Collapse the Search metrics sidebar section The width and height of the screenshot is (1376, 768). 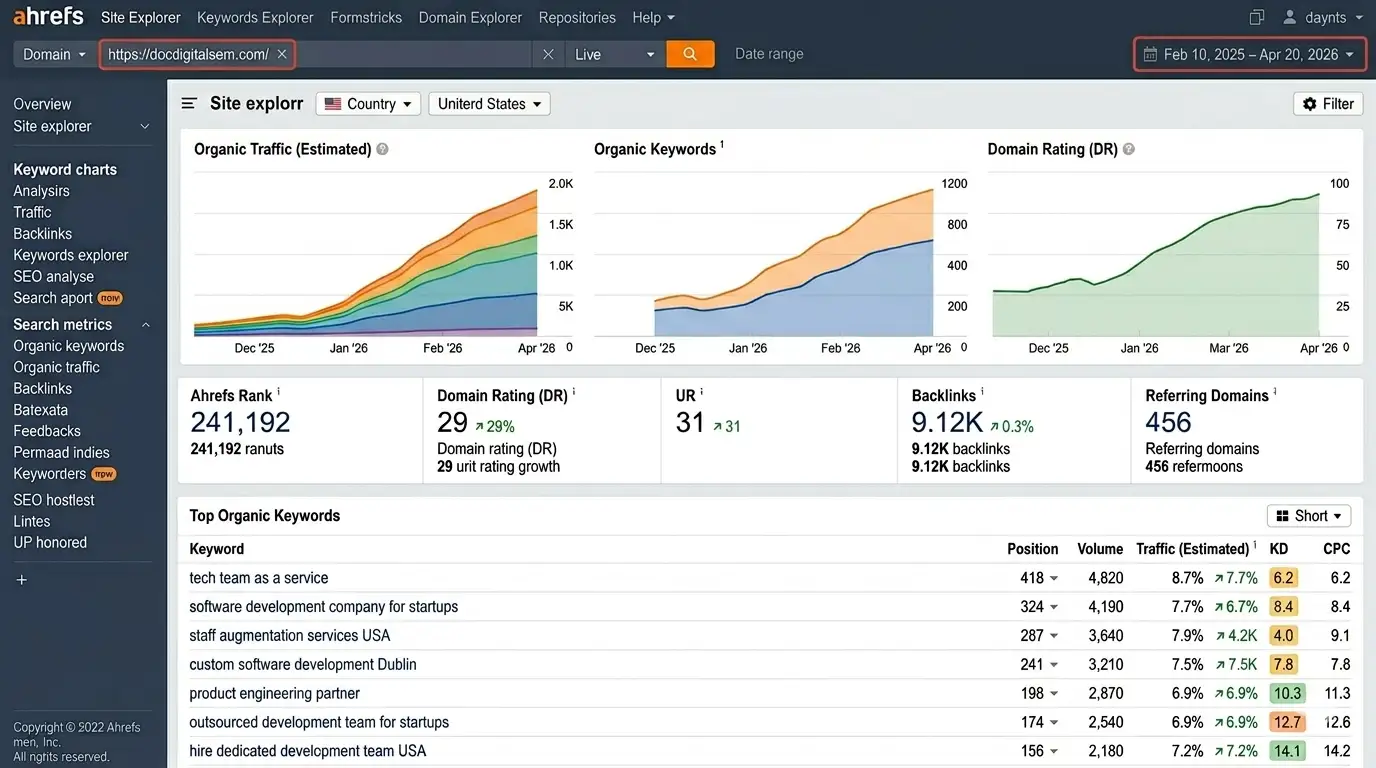[x=145, y=325]
